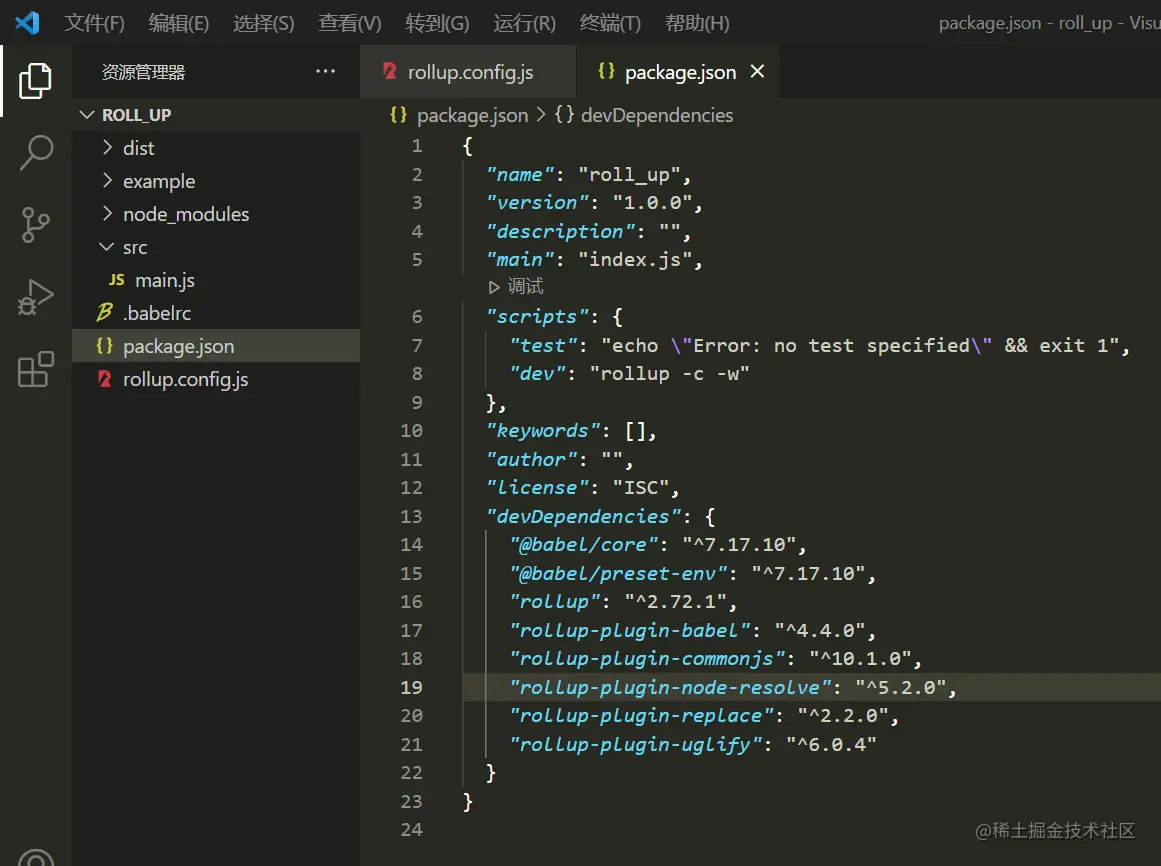This screenshot has width=1161, height=866.
Task: Click the rollup icon on rollup.config.js tab
Action: tap(389, 71)
